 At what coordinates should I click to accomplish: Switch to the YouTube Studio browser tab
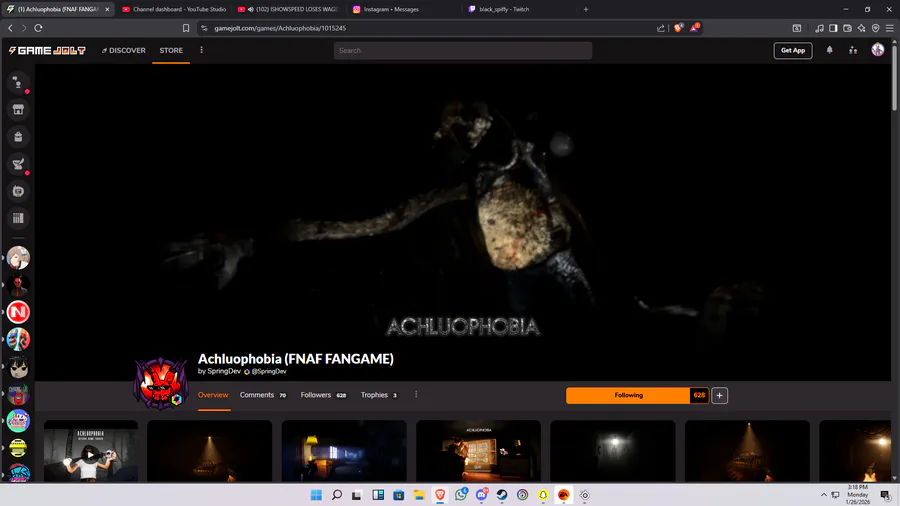click(174, 9)
